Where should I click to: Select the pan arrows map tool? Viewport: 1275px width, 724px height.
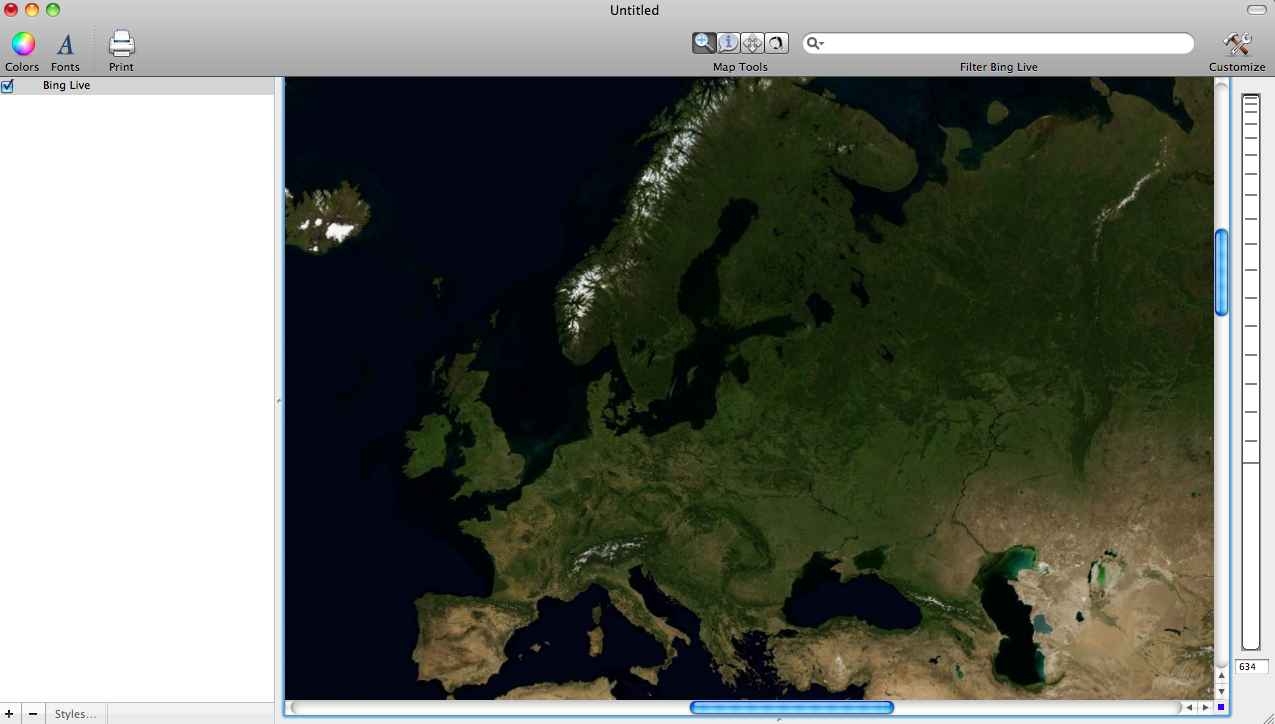pyautogui.click(x=752, y=43)
